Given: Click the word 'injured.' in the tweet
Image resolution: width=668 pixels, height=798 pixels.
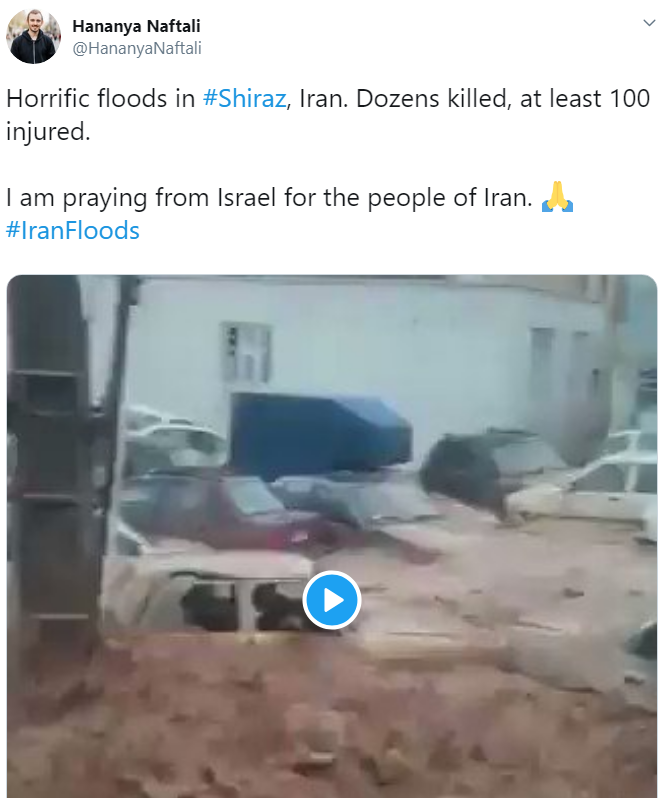Looking at the screenshot, I should click(48, 132).
